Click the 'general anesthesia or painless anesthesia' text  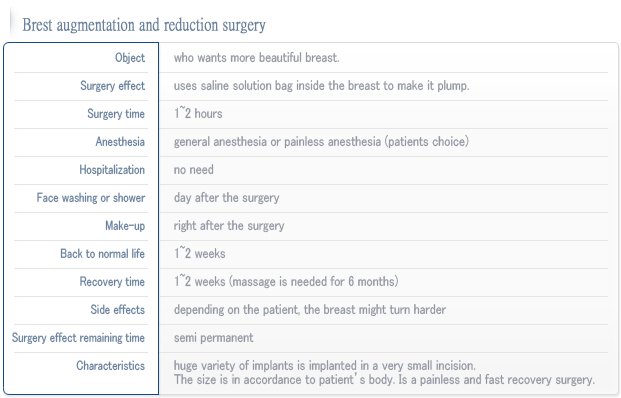[x=277, y=142]
